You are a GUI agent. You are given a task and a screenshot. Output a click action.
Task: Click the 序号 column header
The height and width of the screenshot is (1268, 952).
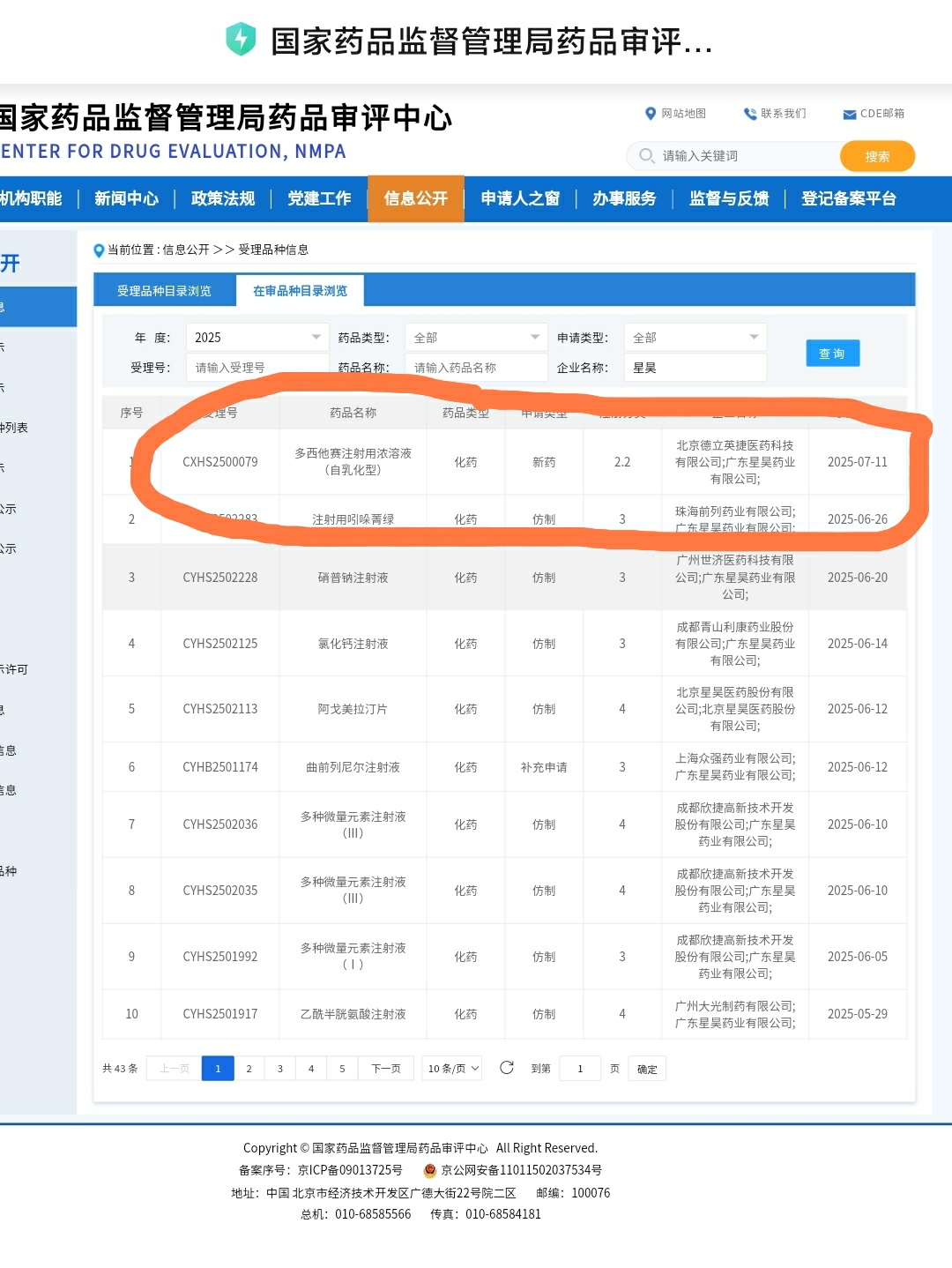tap(131, 413)
